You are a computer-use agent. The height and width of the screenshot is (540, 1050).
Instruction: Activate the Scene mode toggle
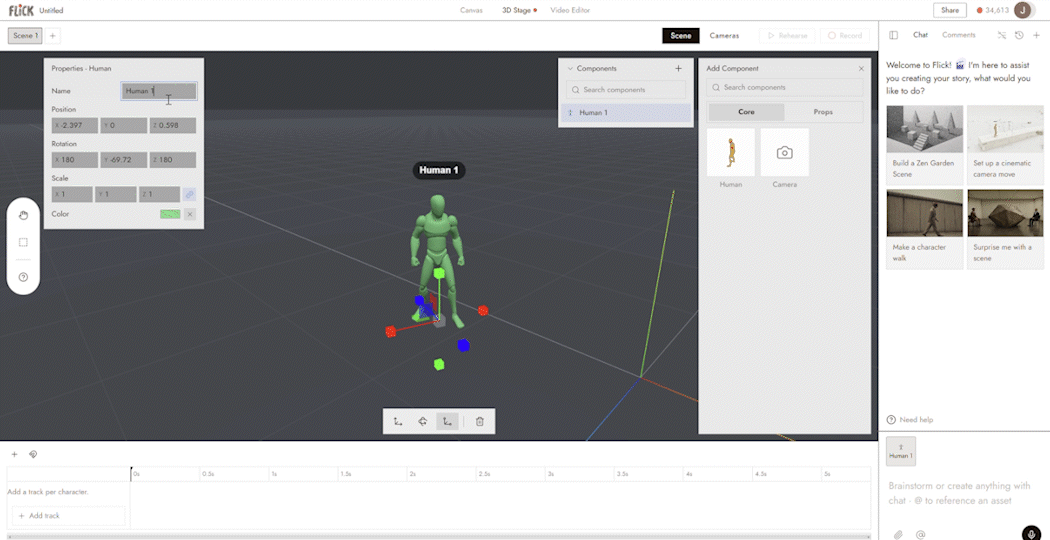681,36
